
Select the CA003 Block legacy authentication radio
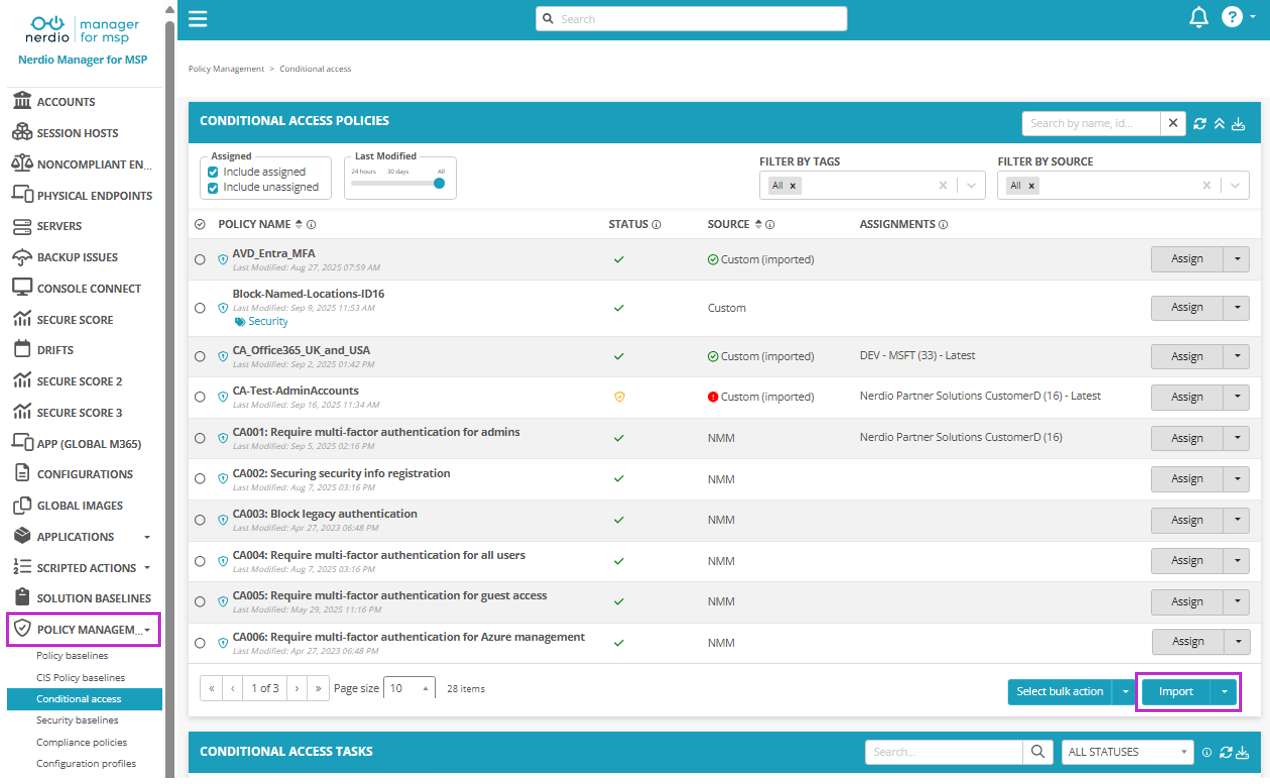[200, 520]
